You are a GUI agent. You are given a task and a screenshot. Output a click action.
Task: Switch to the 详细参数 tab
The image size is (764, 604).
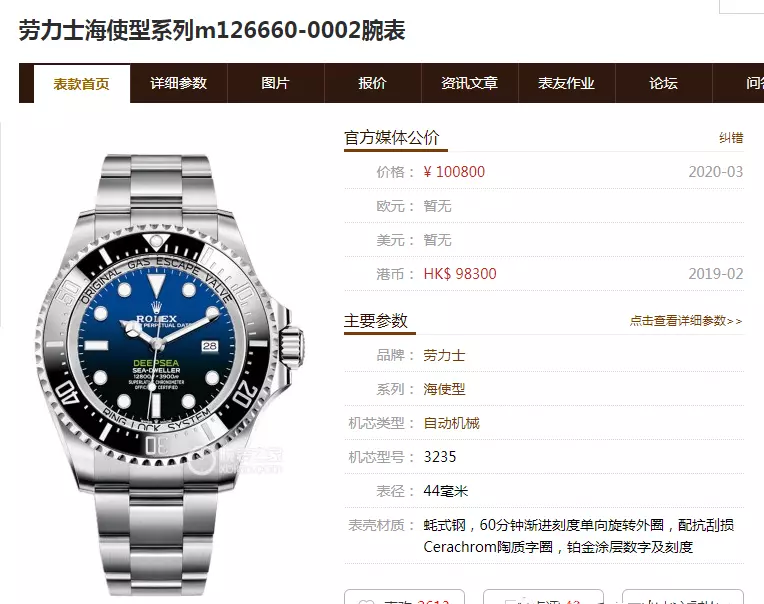[178, 83]
